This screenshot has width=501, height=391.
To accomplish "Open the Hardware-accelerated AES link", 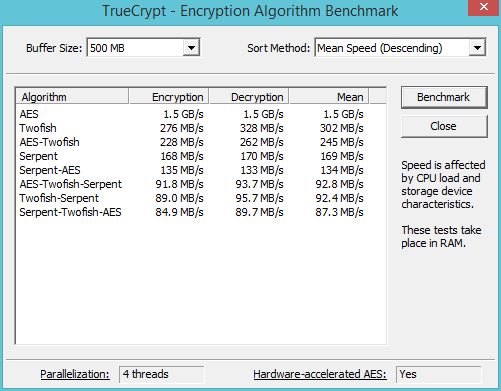I will tap(320, 374).
